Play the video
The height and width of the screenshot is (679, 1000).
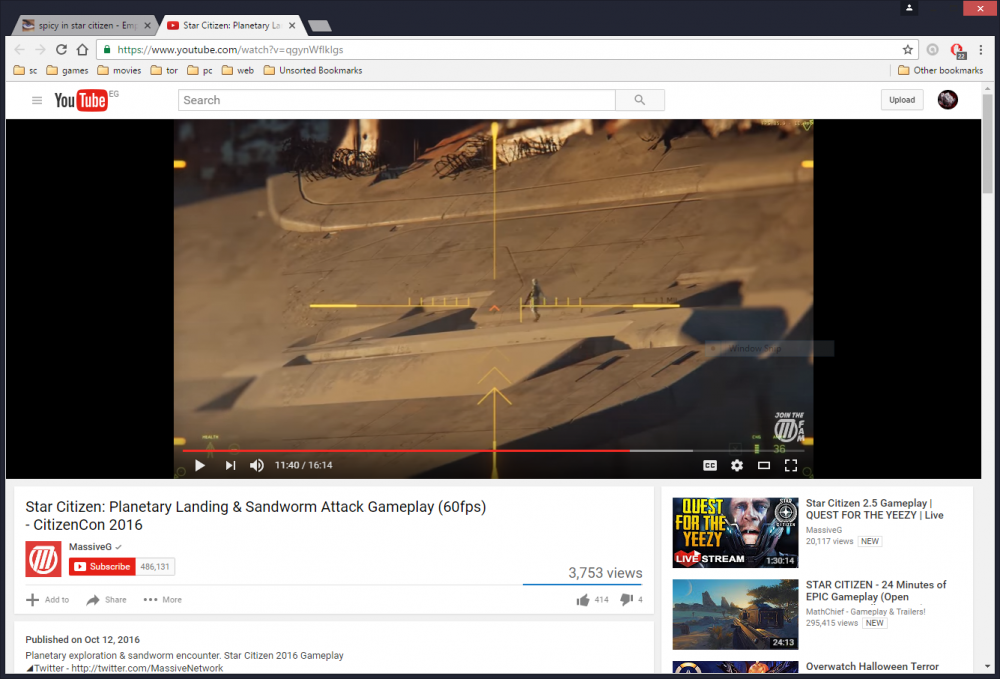tap(200, 465)
